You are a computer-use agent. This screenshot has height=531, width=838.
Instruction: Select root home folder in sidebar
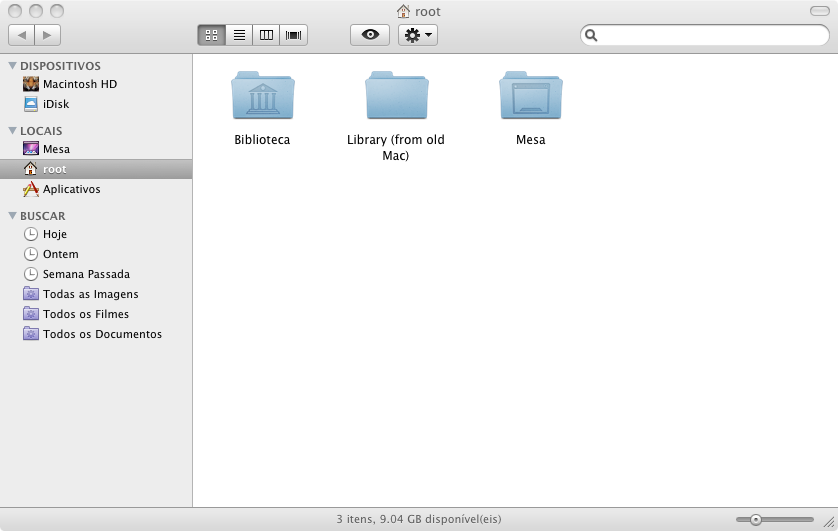tap(96, 169)
